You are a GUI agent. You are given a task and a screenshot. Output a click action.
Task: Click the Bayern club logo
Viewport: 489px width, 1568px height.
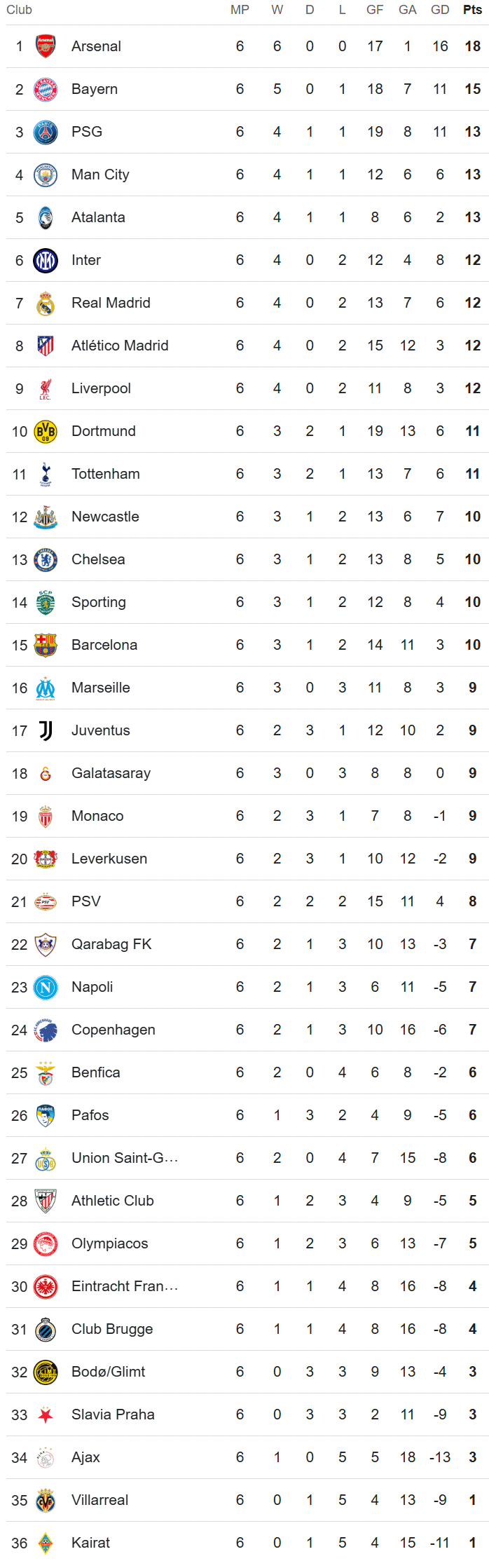(46, 89)
